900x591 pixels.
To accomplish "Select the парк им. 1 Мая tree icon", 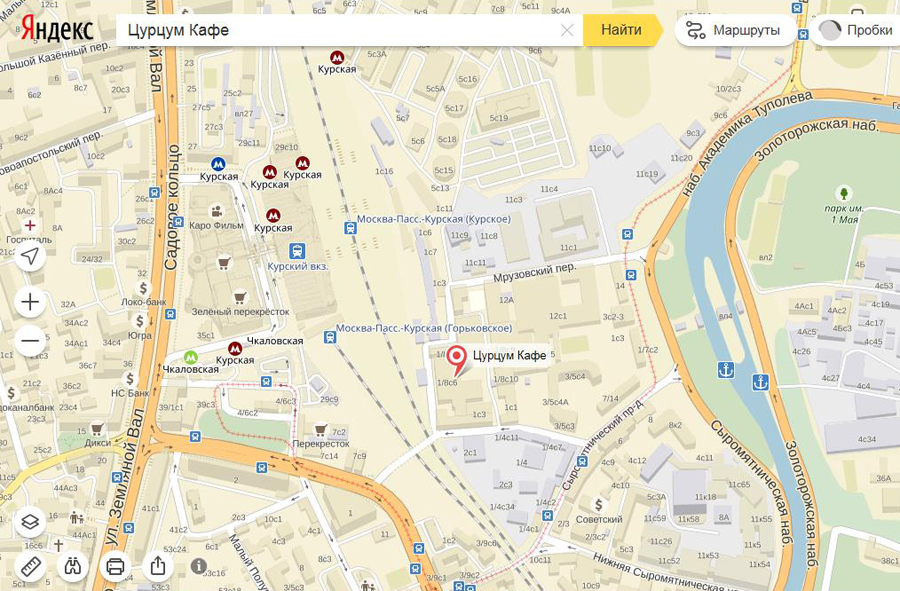I will coord(844,193).
